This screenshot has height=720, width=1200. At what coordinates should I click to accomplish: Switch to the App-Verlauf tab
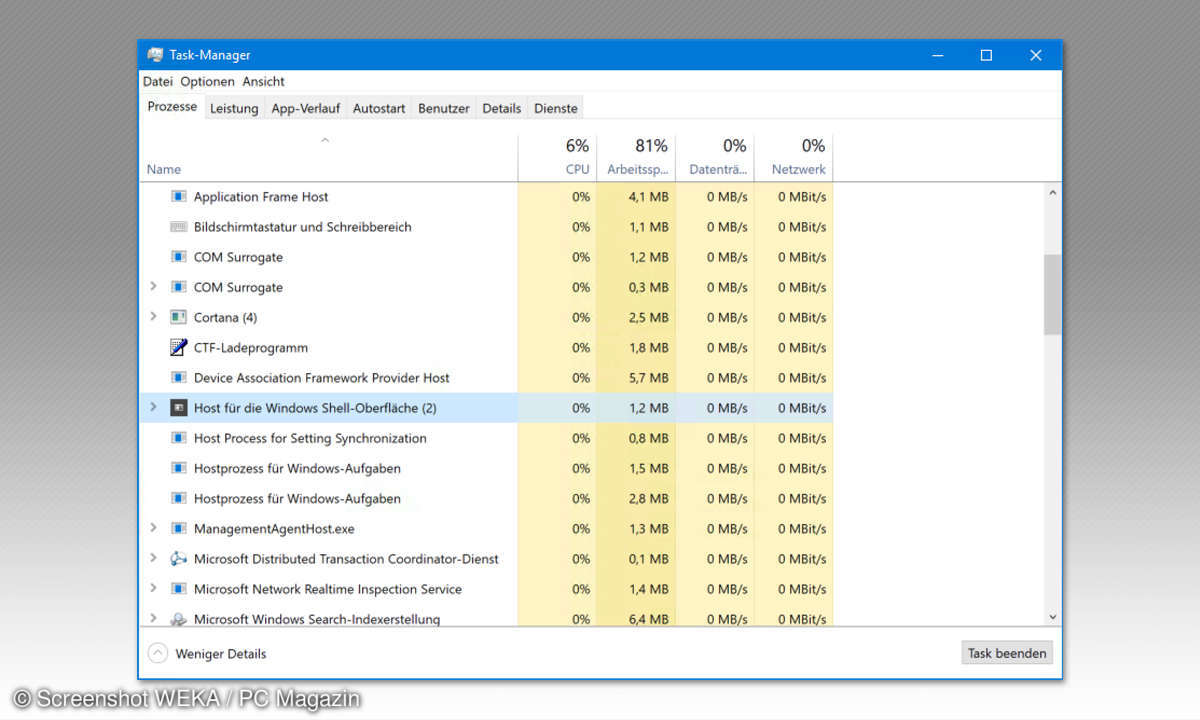pyautogui.click(x=306, y=108)
